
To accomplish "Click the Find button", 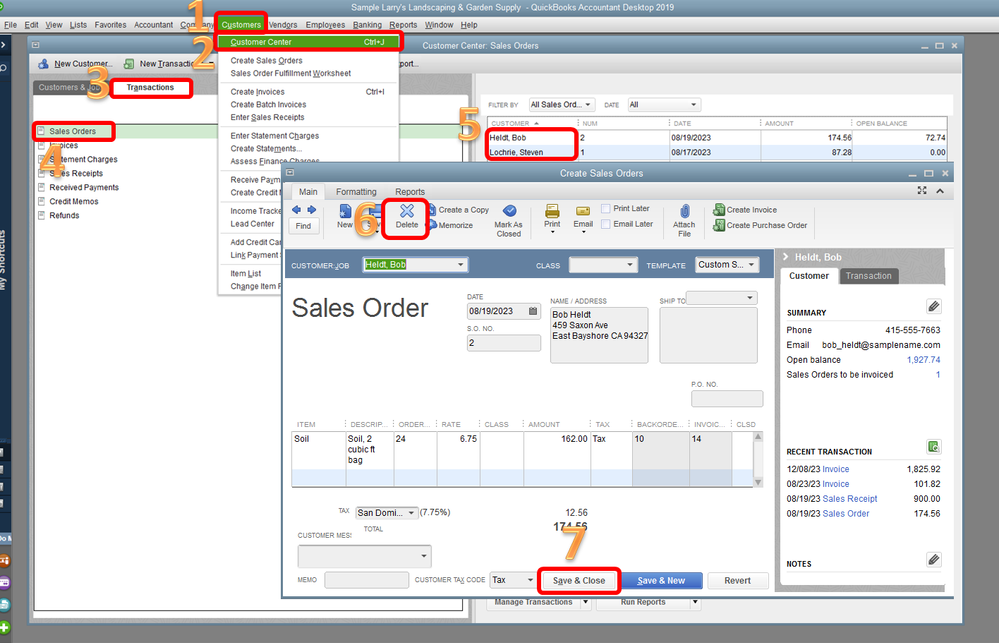I will pyautogui.click(x=303, y=226).
